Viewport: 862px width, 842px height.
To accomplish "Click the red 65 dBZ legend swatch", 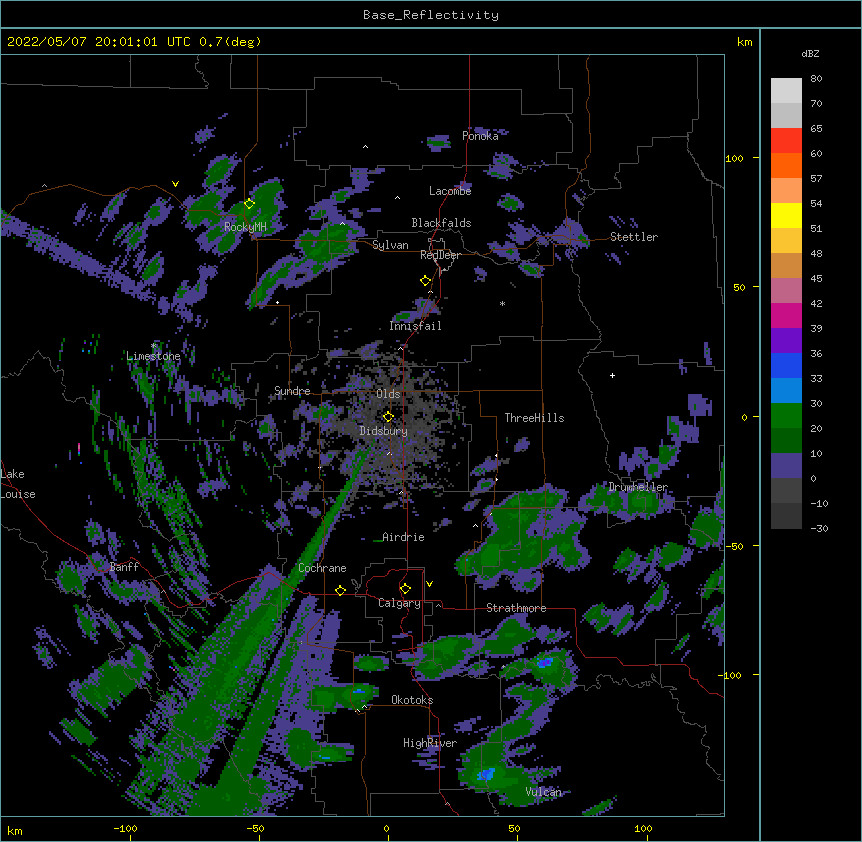I will pos(786,140).
